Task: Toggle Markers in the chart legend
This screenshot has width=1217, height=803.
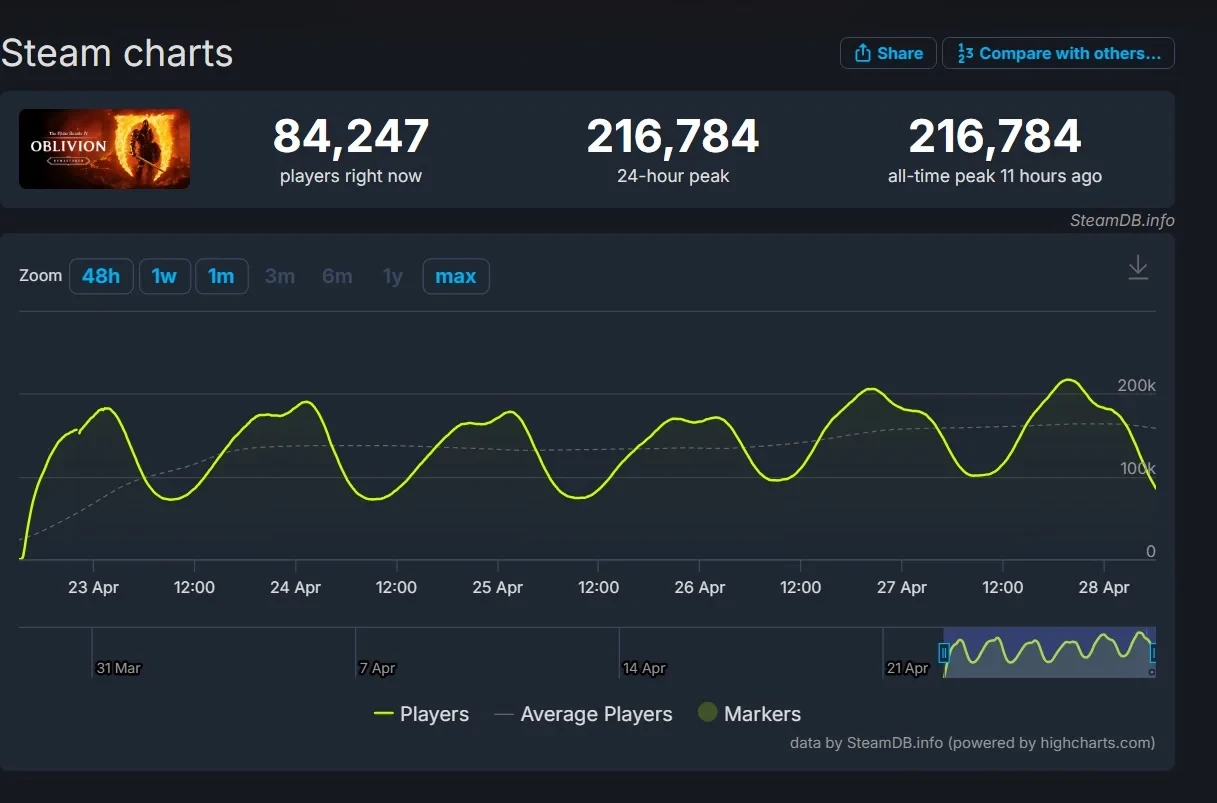Action: pyautogui.click(x=750, y=714)
